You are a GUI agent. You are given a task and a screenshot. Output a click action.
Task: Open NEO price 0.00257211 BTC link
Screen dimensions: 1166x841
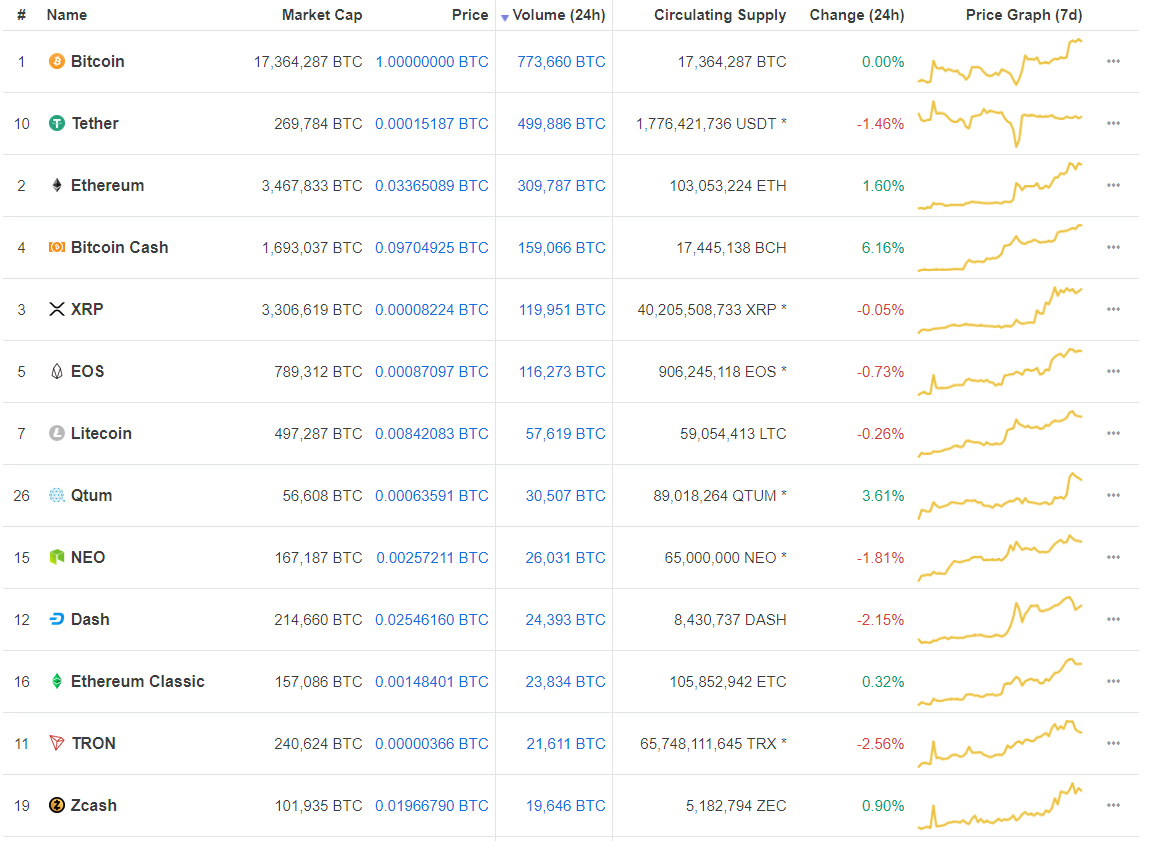(432, 558)
